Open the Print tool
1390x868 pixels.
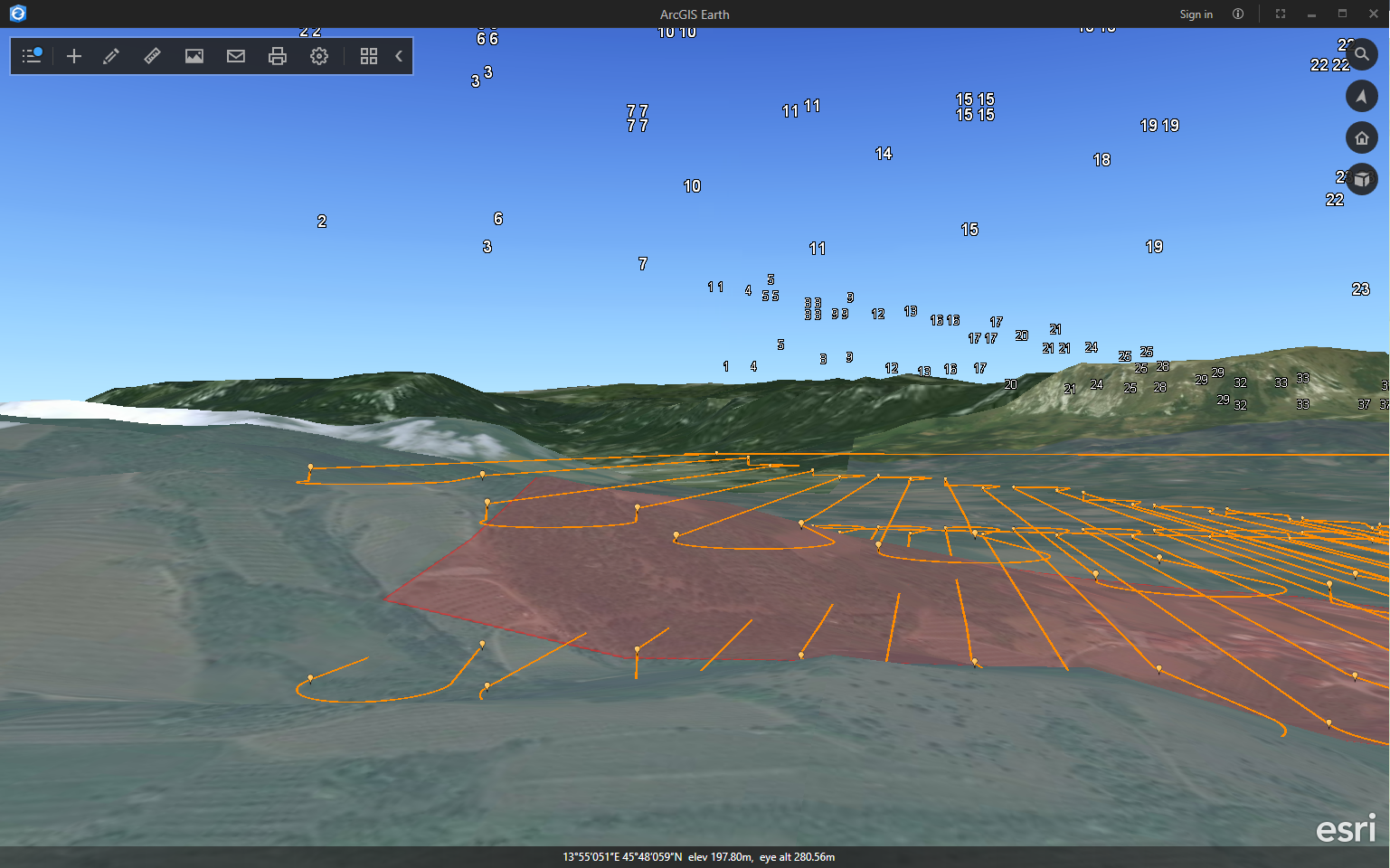[277, 55]
